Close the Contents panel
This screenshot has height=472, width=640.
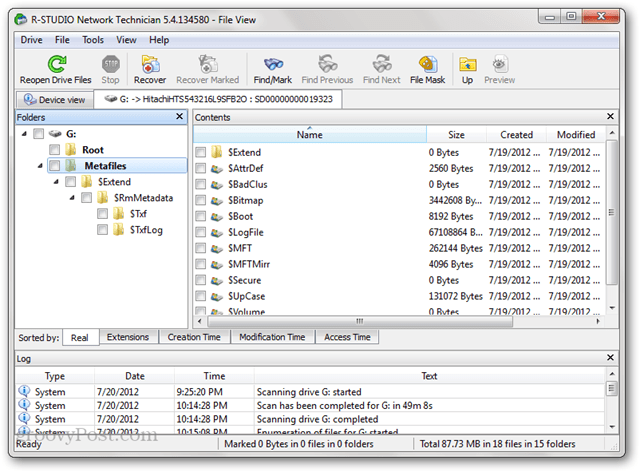[611, 116]
